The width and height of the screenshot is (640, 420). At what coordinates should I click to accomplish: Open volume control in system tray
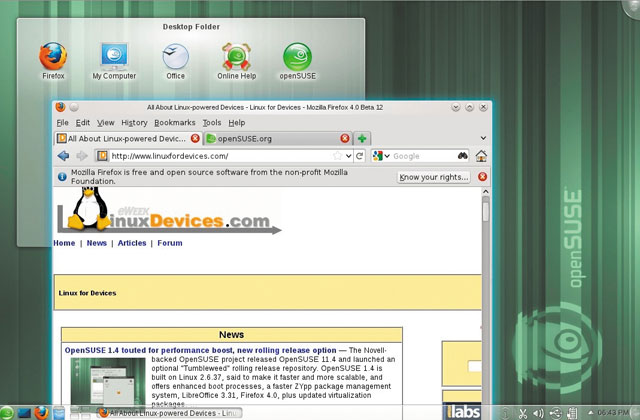point(538,413)
